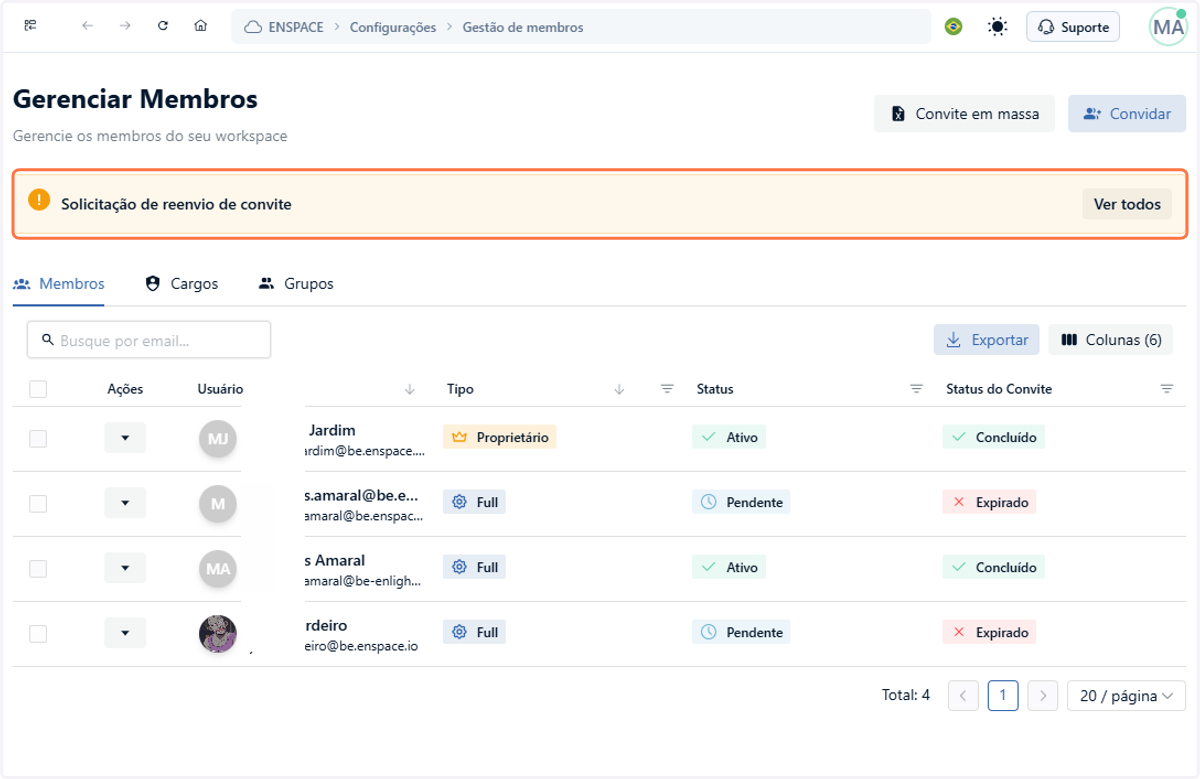Toggle the light theme sun icon
The image size is (1200, 779).
[x=997, y=27]
